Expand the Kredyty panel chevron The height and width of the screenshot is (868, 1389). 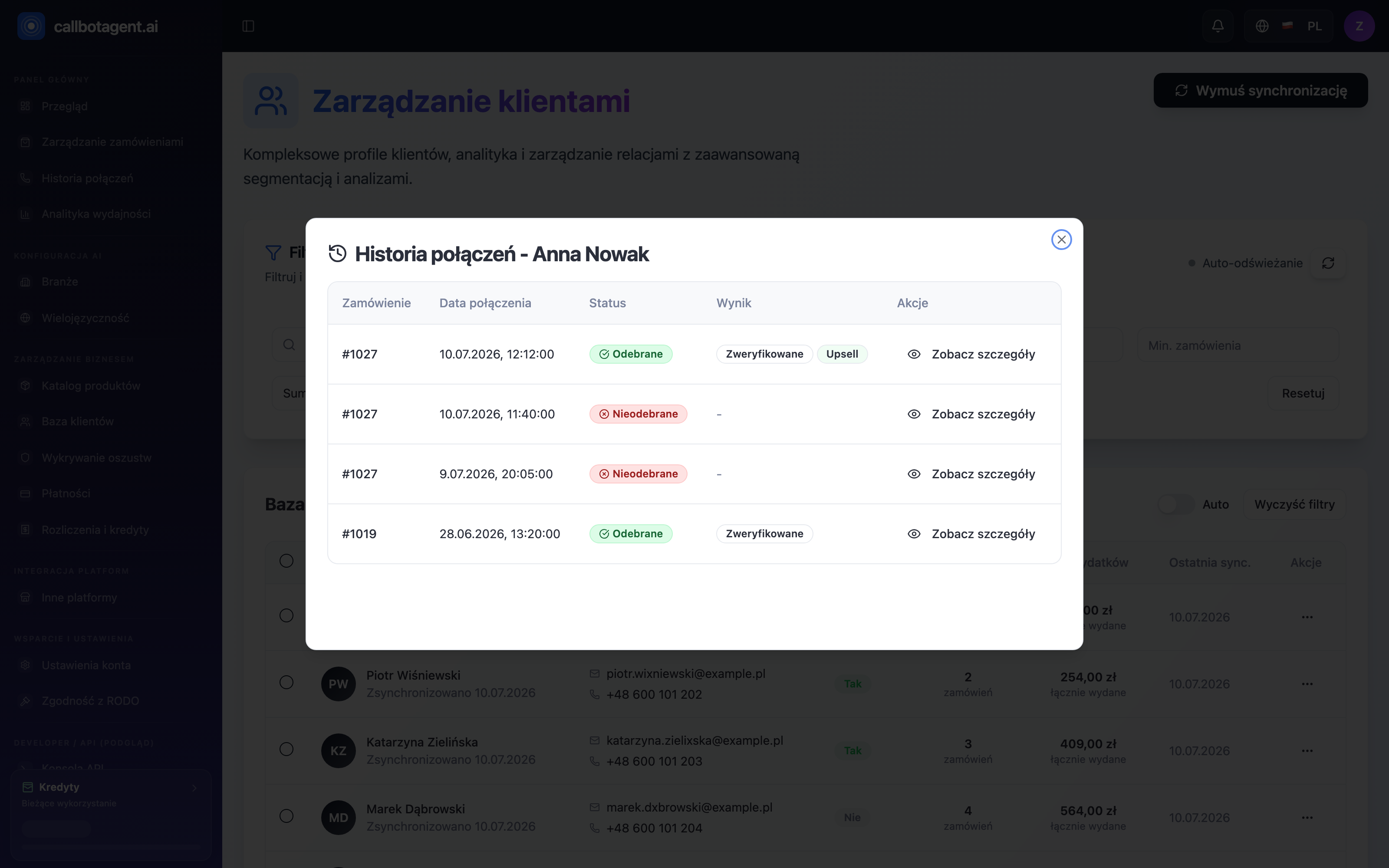point(194,788)
